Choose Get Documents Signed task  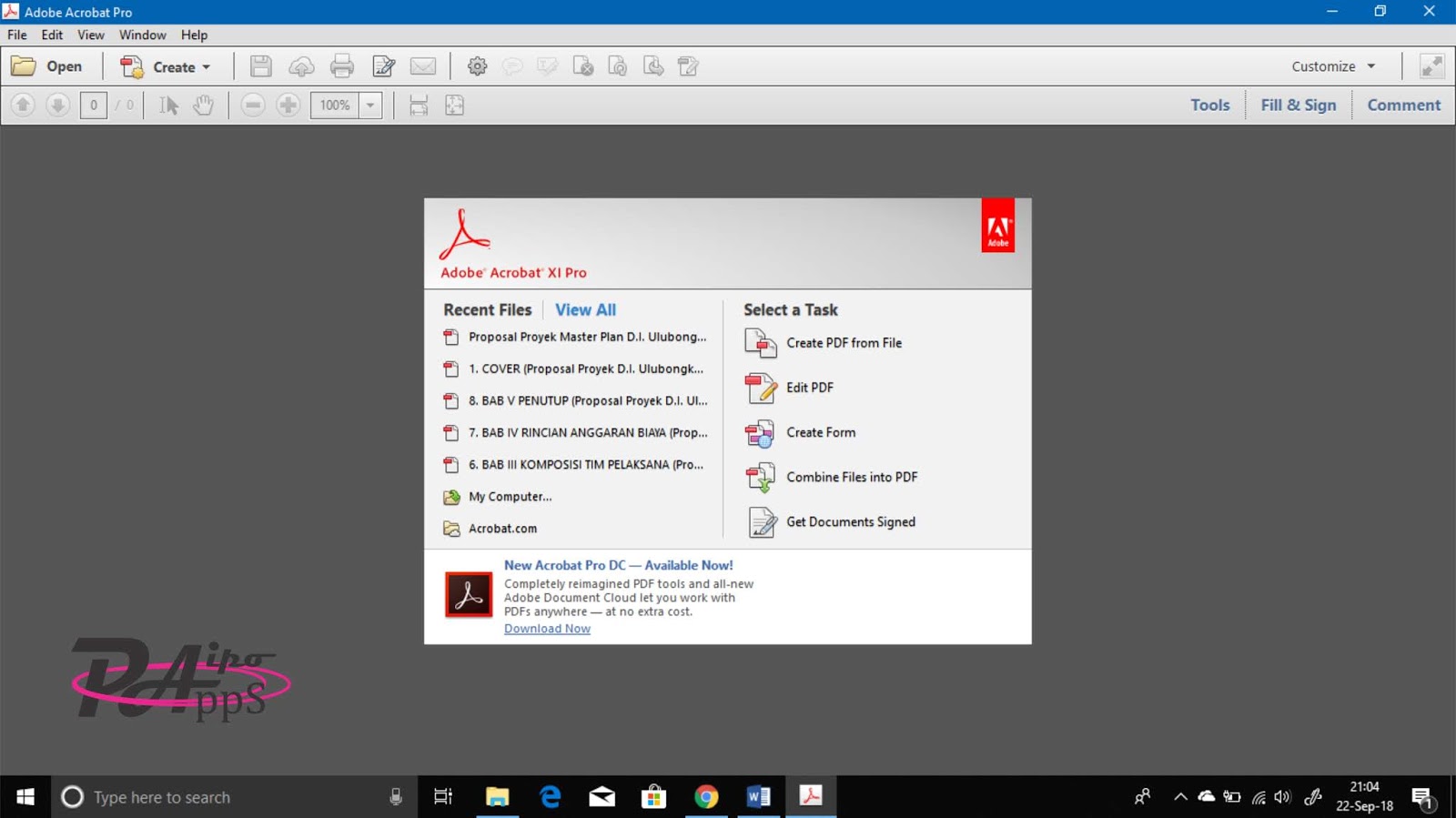(830, 521)
